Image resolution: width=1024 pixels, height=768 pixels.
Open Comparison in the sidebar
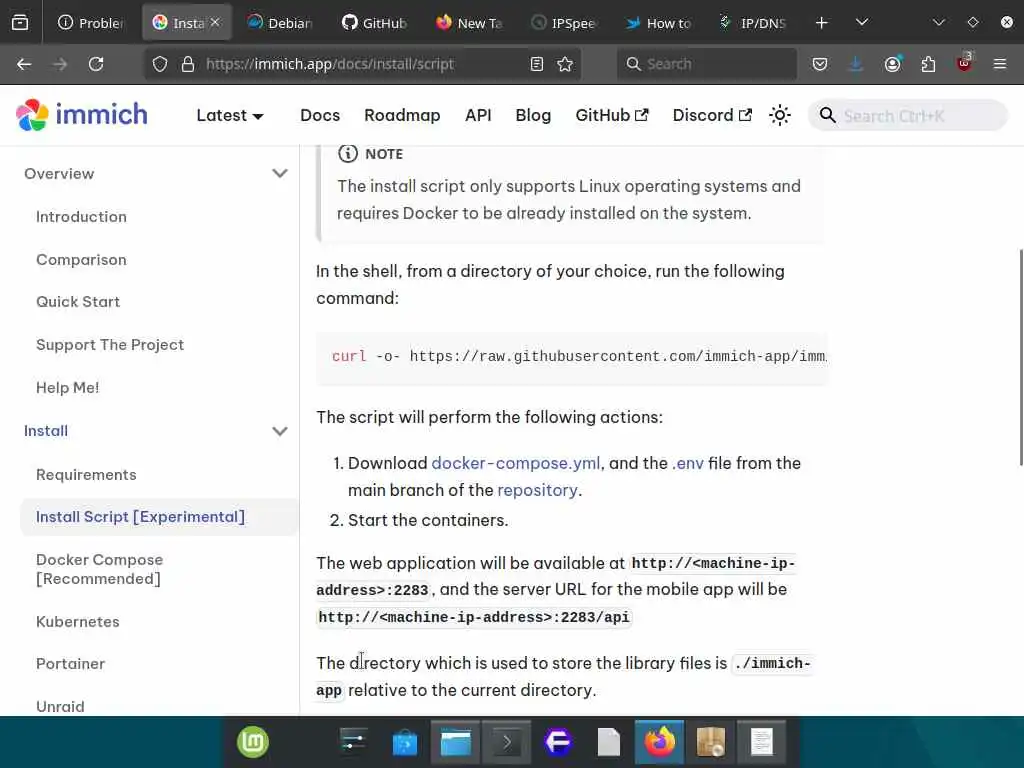(82, 260)
